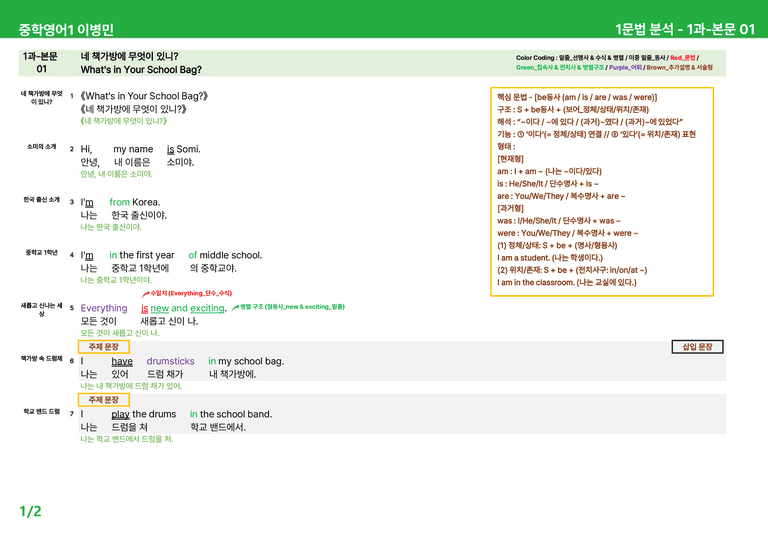Click the bold heading 'What's in Your School Bag?' in green band

141,70
